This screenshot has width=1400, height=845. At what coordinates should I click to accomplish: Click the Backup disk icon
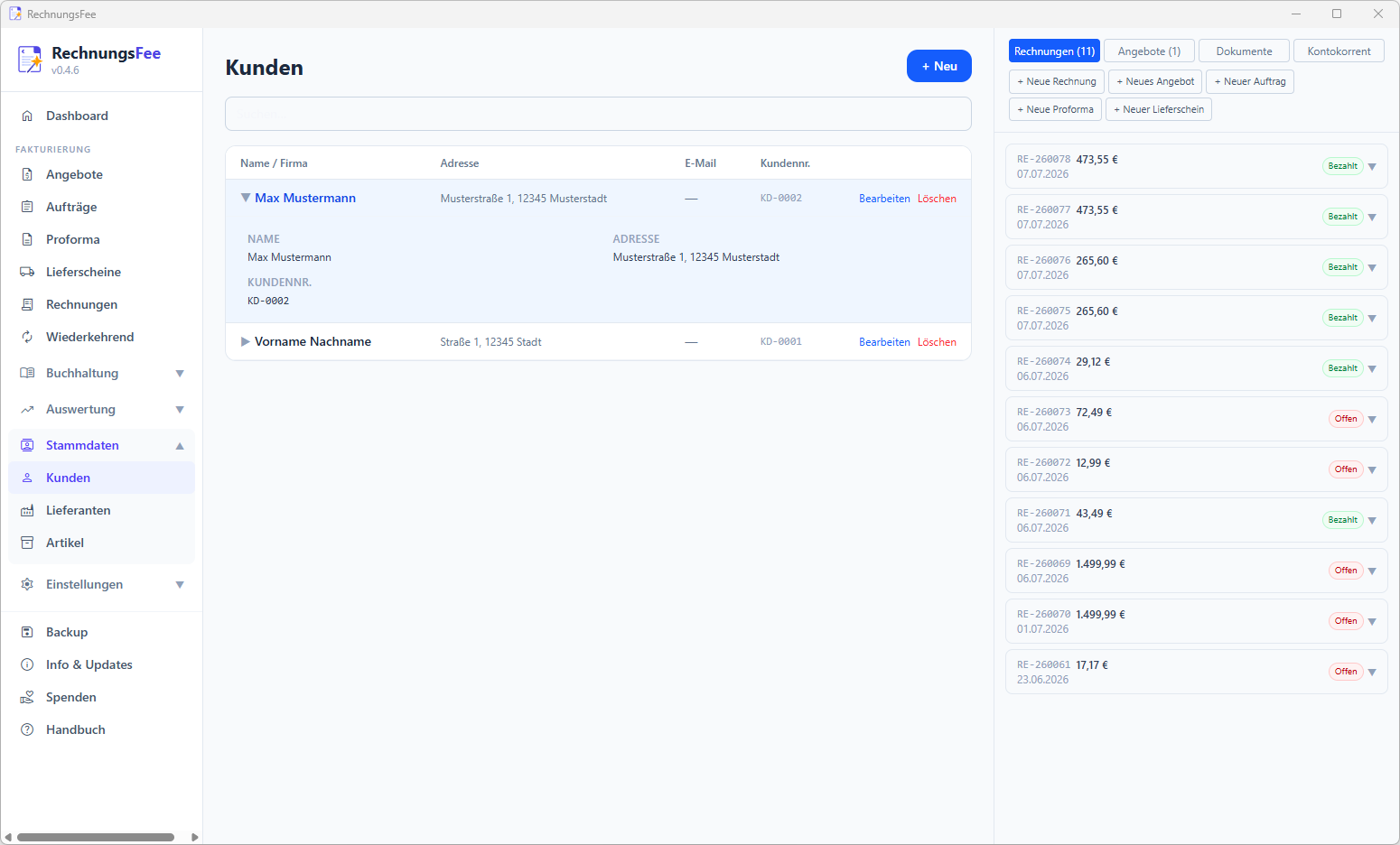click(27, 632)
